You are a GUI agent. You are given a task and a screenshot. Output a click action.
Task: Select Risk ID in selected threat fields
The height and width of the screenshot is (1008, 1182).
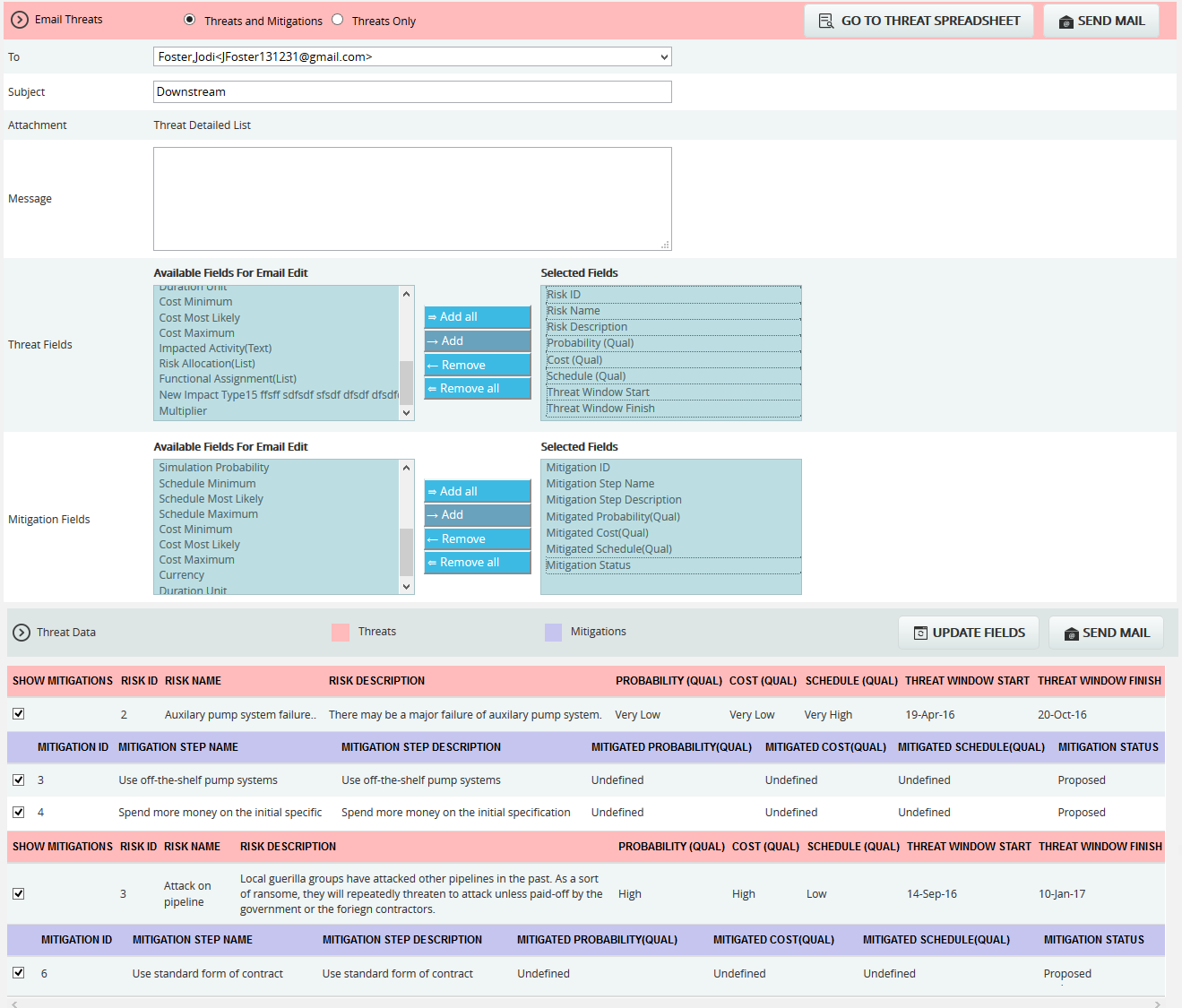(x=672, y=295)
